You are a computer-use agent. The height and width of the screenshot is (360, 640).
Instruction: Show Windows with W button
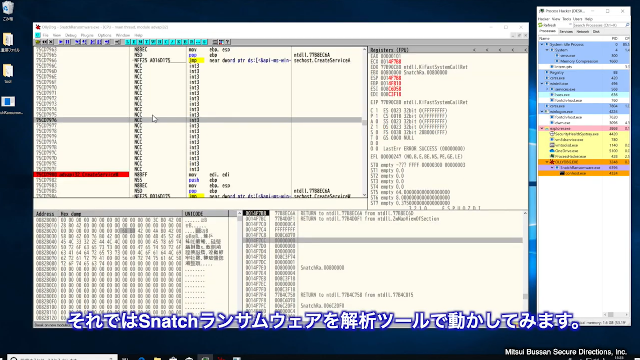(x=153, y=42)
